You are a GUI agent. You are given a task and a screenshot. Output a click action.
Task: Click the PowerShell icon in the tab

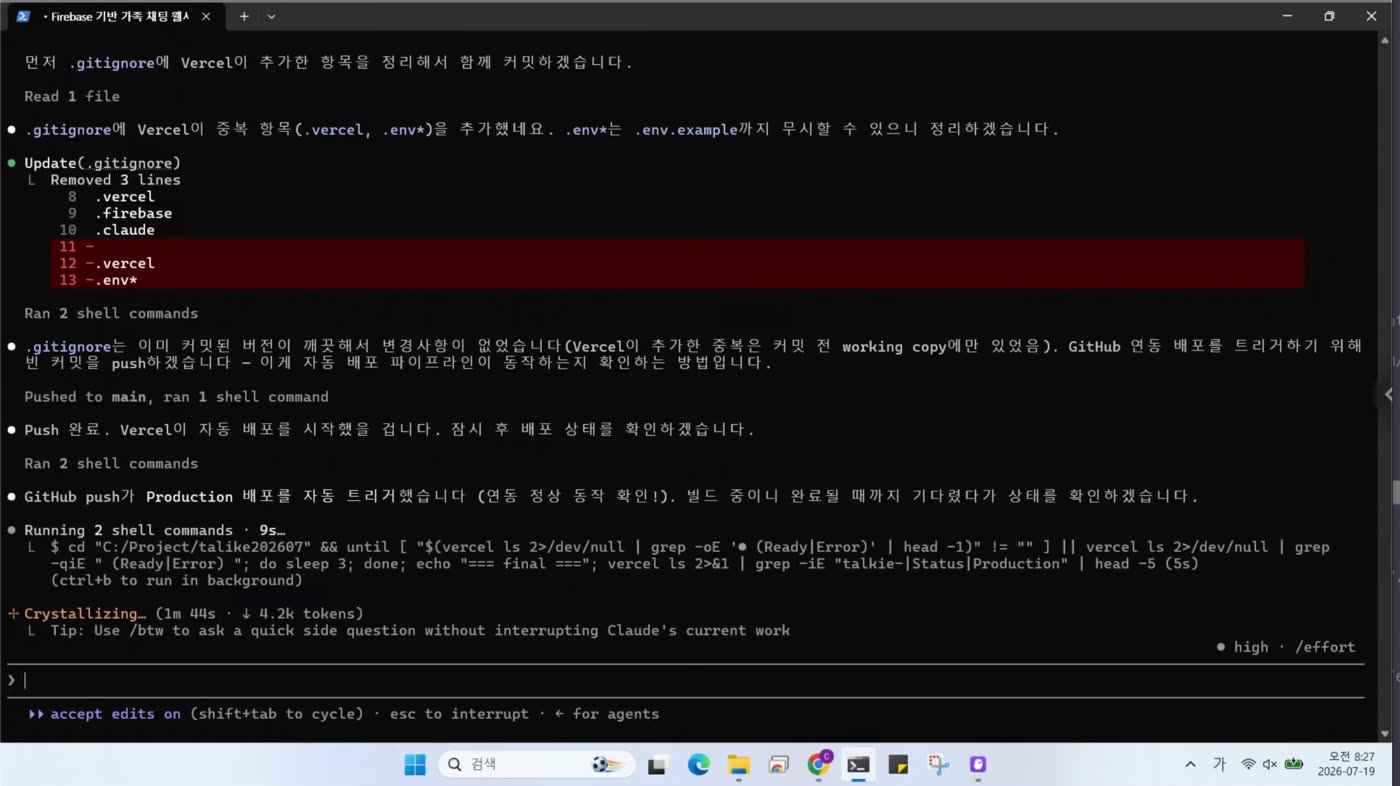point(23,16)
